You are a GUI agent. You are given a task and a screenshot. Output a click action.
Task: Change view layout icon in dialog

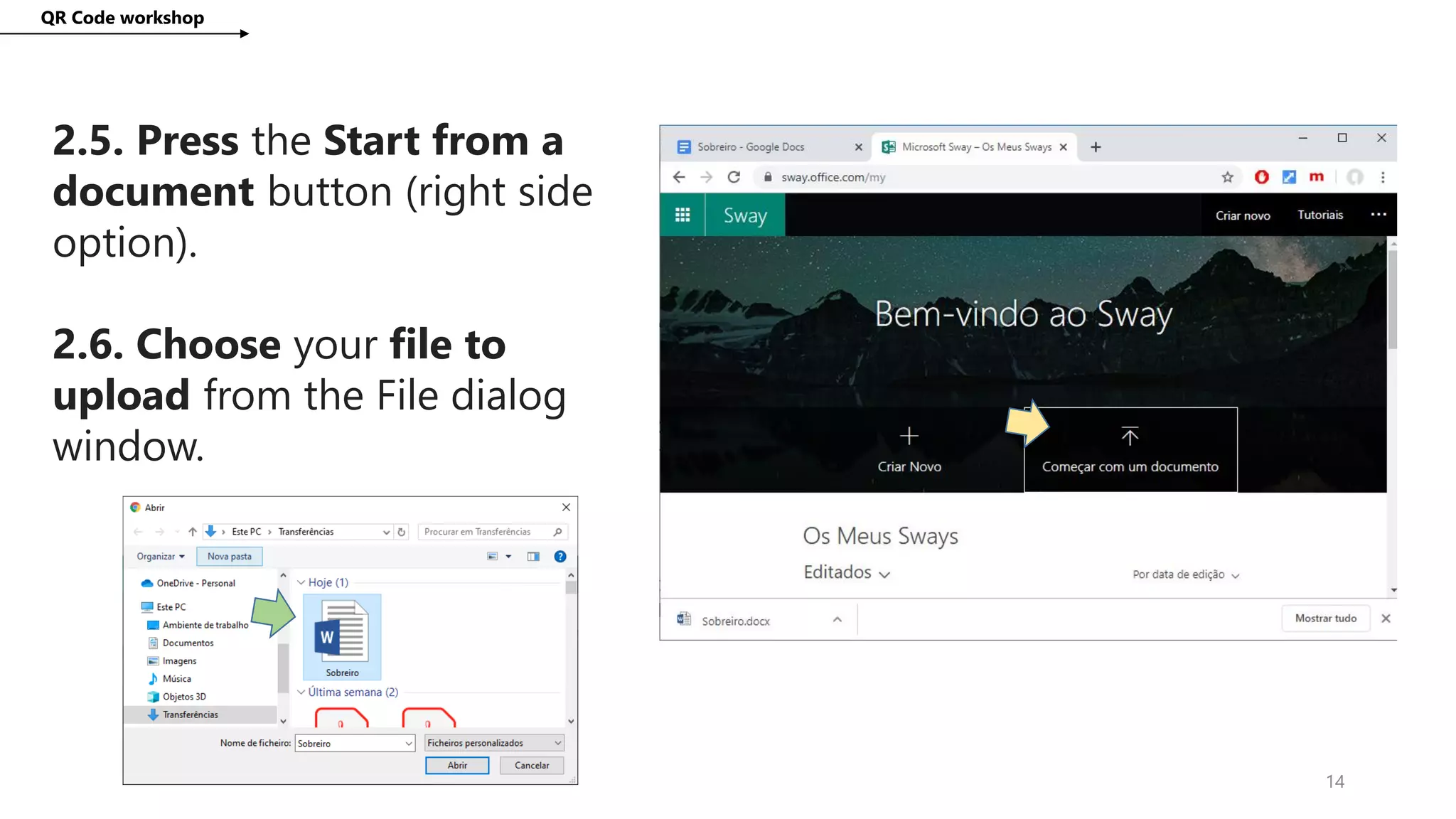492,557
